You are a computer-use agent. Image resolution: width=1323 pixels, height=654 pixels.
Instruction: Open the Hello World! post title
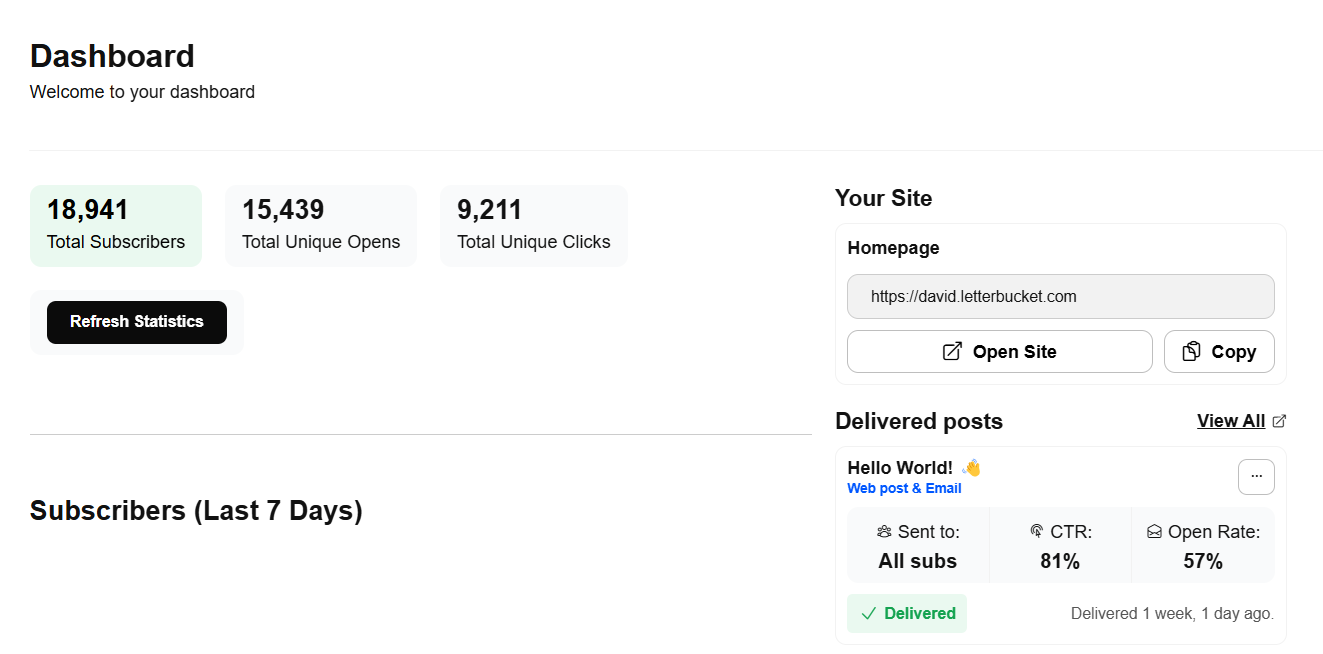(x=900, y=467)
